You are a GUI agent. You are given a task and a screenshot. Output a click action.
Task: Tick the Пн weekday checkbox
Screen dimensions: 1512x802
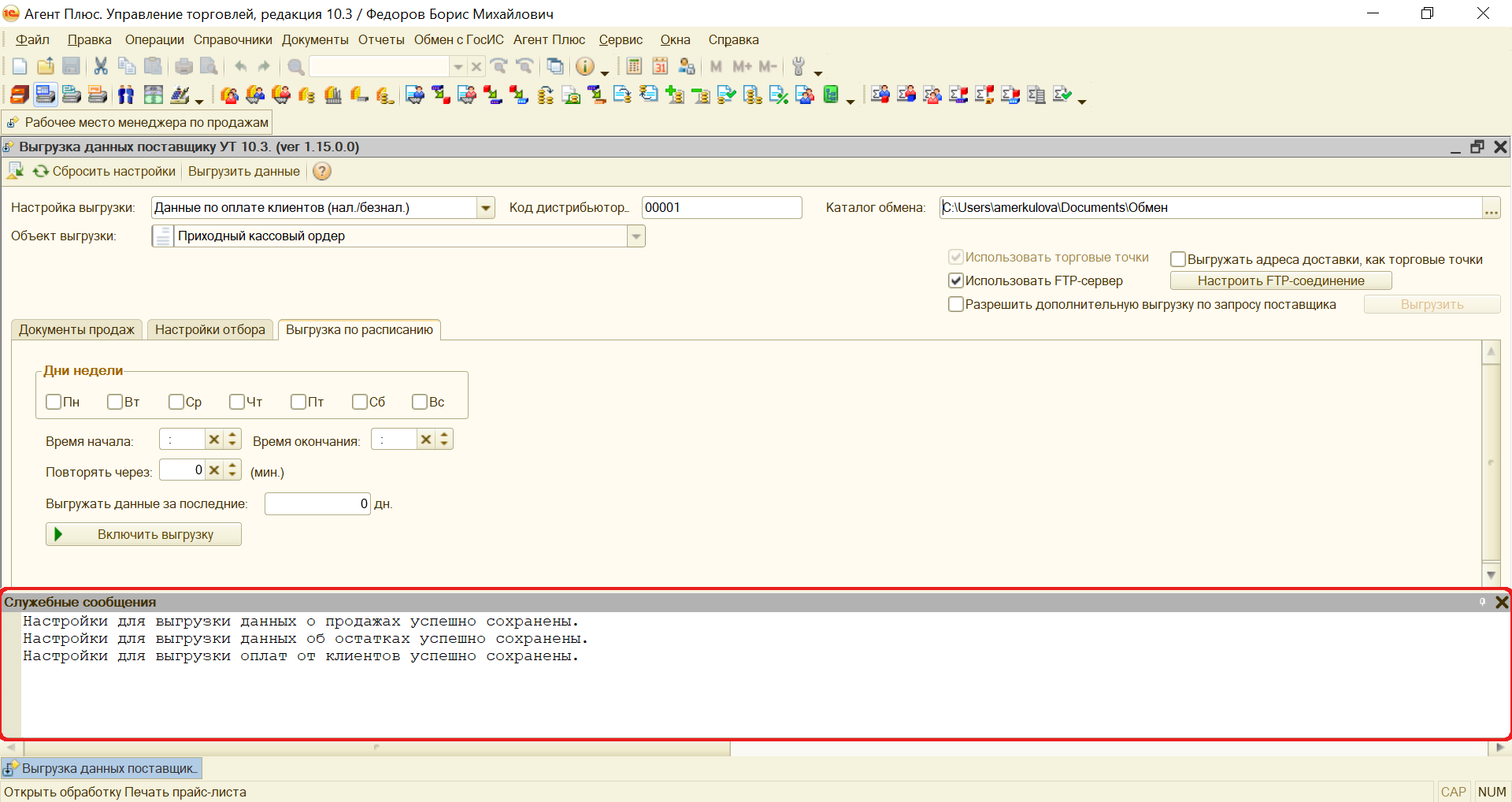54,402
